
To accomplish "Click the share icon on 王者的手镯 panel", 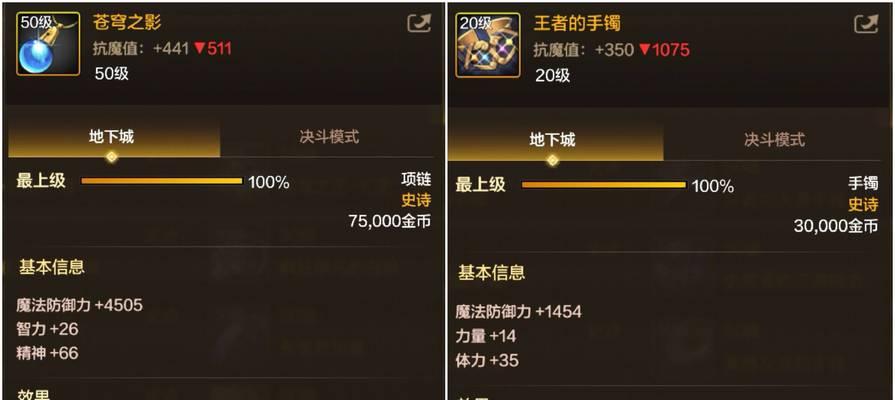I will tap(866, 24).
